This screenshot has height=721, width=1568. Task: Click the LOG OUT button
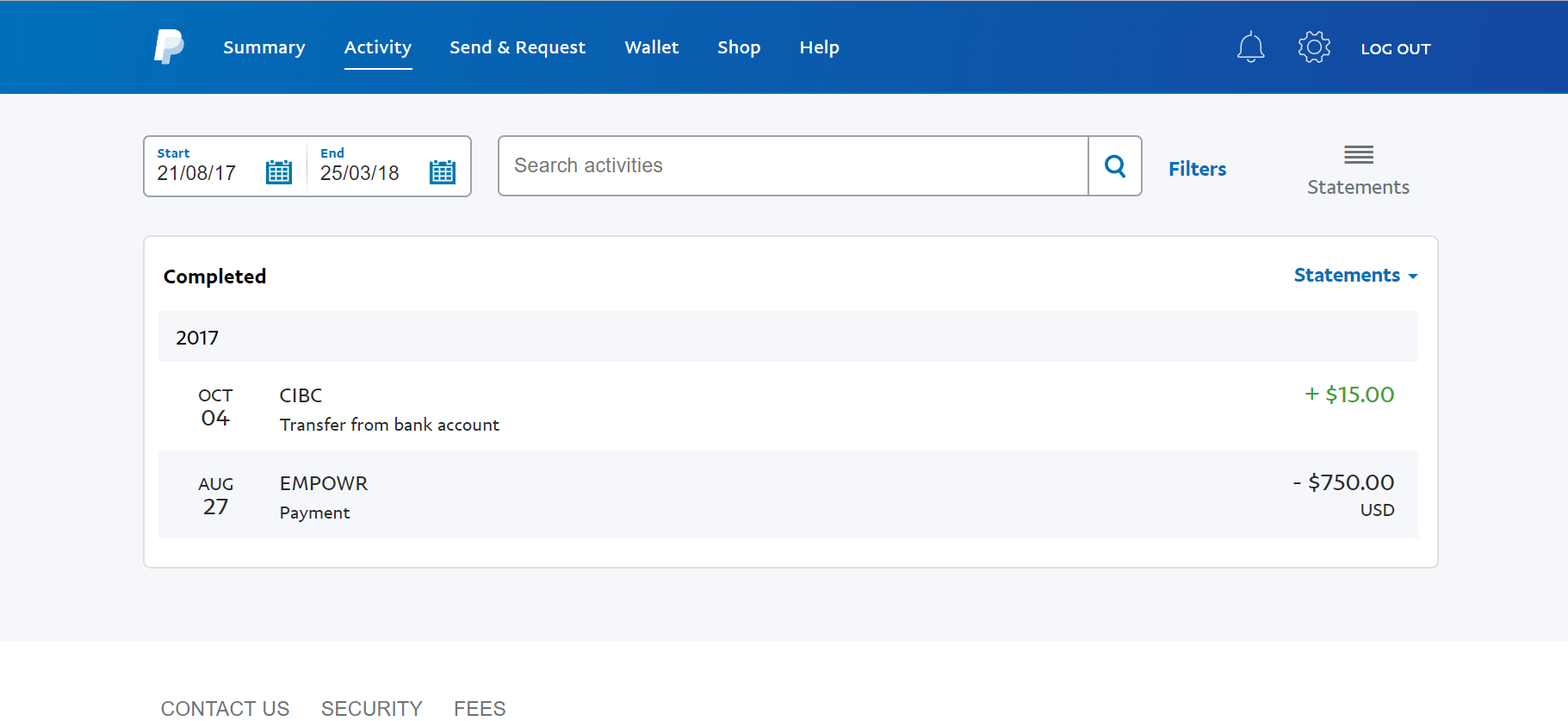coord(1396,49)
